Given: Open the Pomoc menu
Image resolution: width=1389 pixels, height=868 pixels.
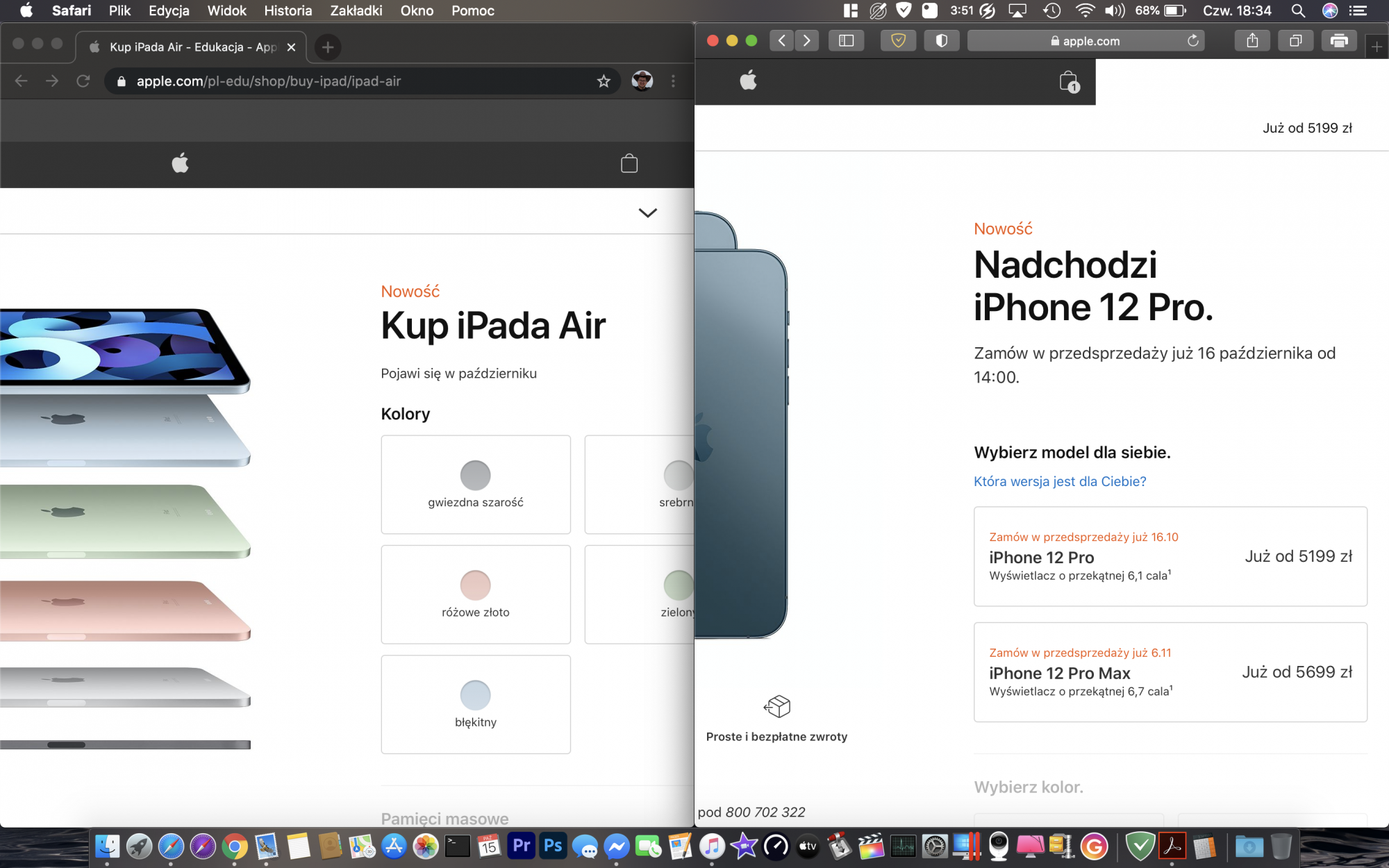Looking at the screenshot, I should pos(472,10).
